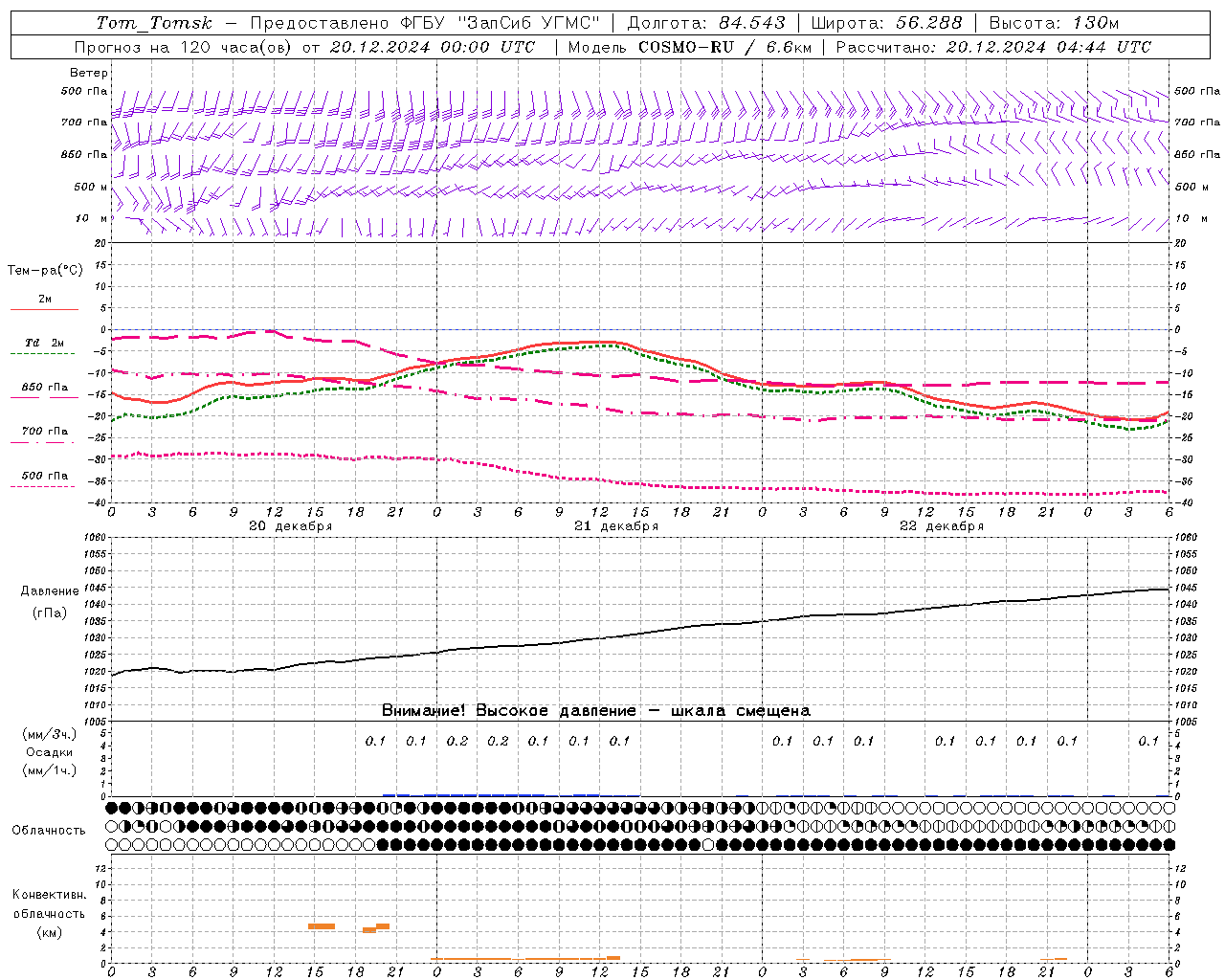Click the '(гПа)' pressure unit label
The image size is (1225, 980).
coord(49,613)
